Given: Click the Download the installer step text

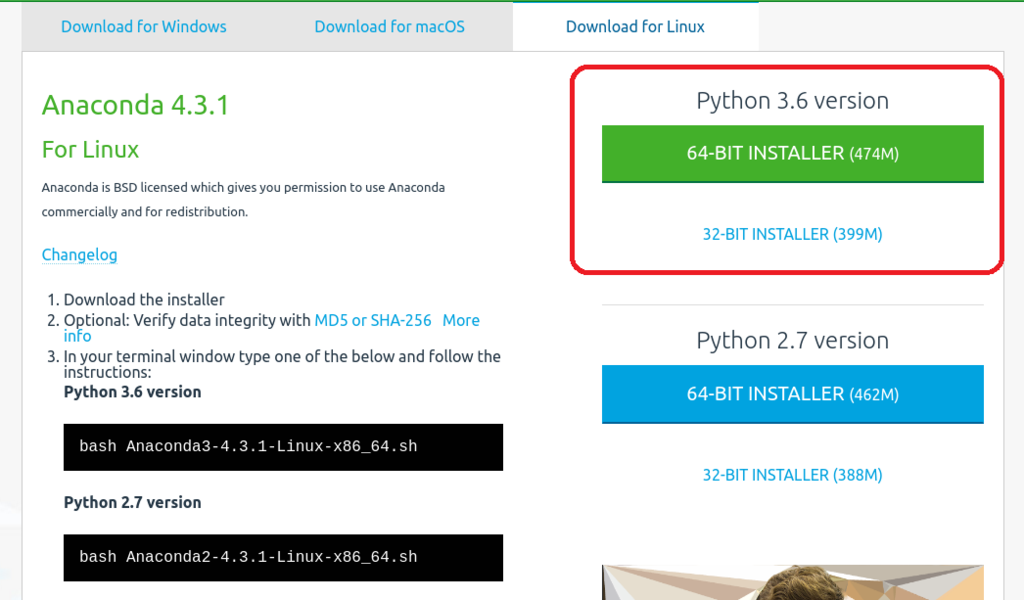Looking at the screenshot, I should pyautogui.click(x=144, y=300).
